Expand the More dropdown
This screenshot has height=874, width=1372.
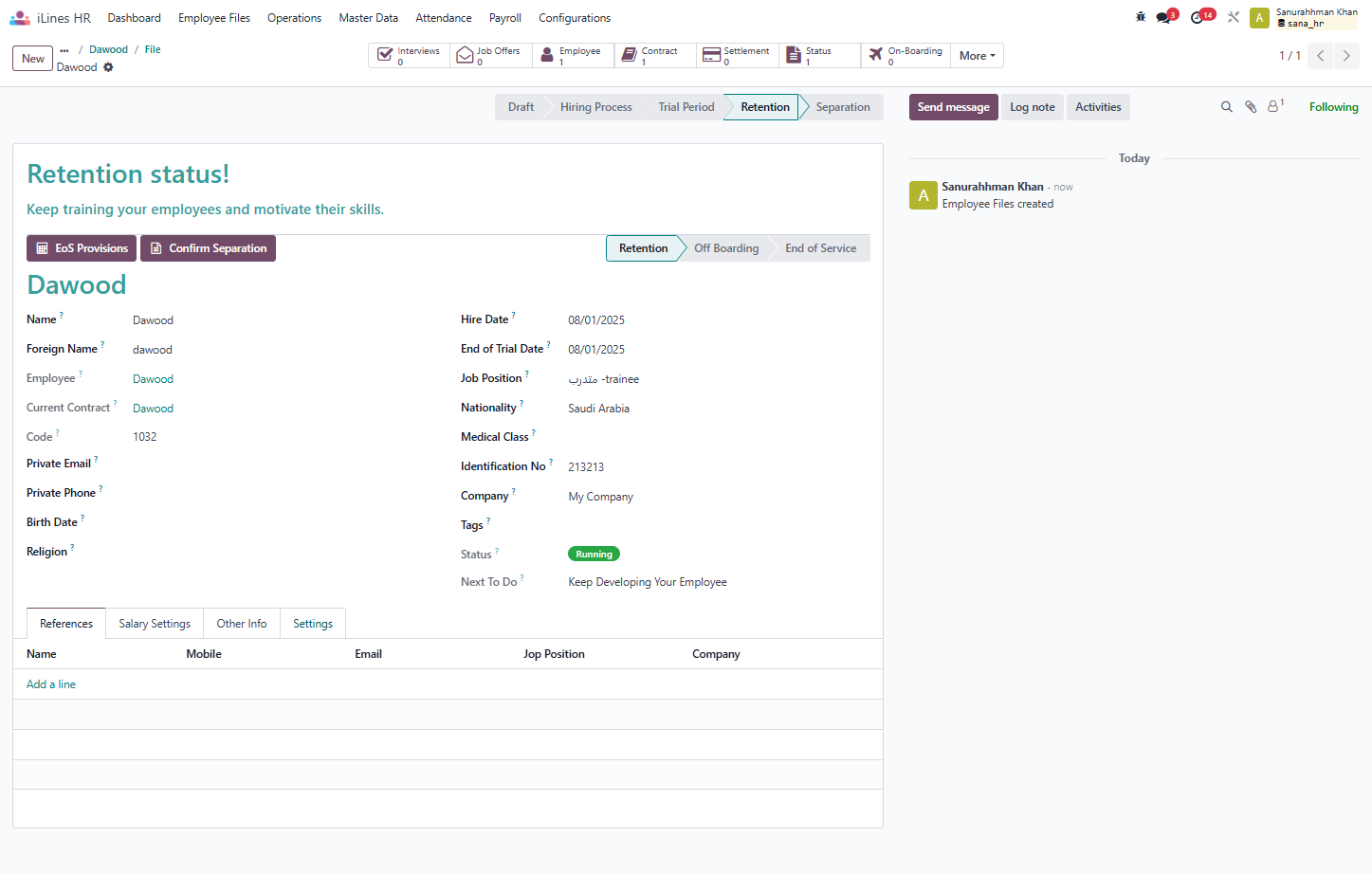click(x=977, y=56)
